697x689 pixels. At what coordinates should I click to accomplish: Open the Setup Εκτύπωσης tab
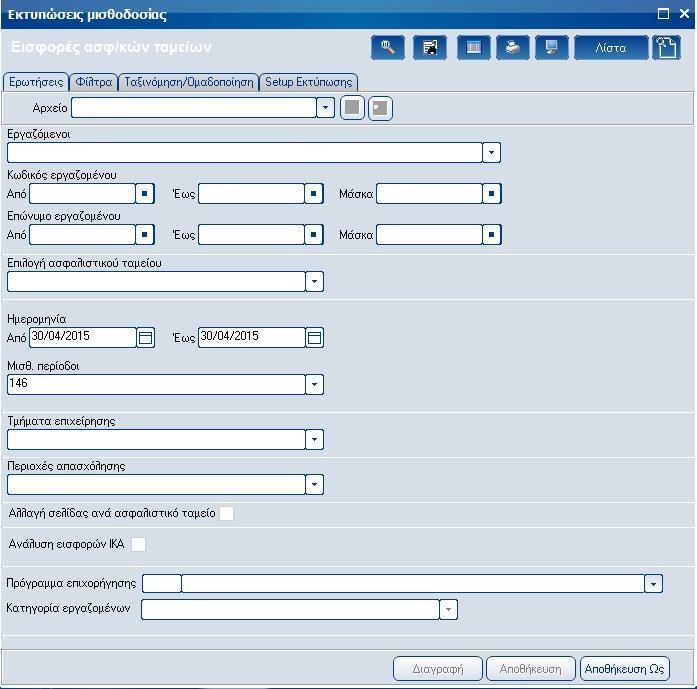pos(308,82)
